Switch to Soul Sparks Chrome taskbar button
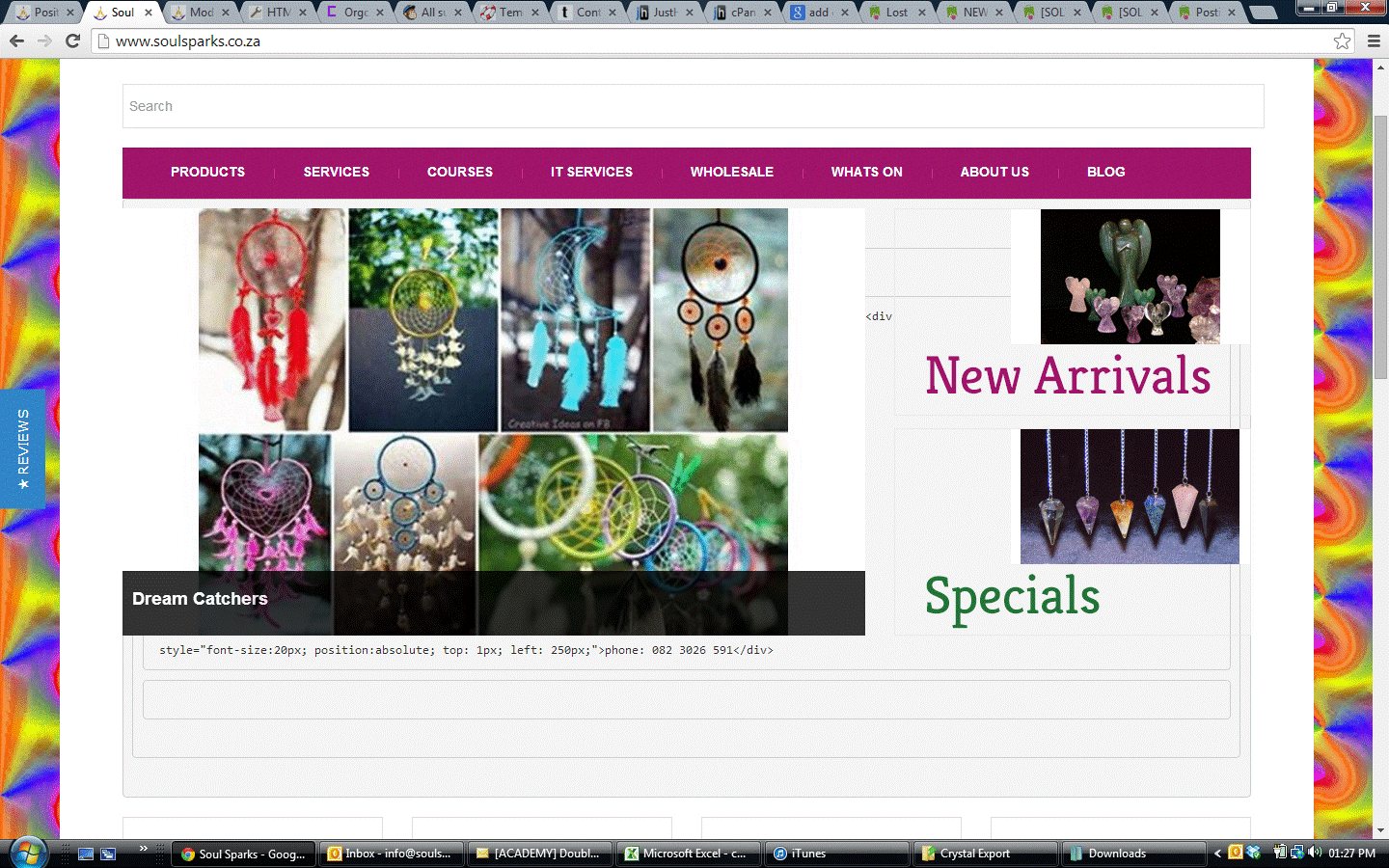1389x868 pixels. pyautogui.click(x=244, y=854)
